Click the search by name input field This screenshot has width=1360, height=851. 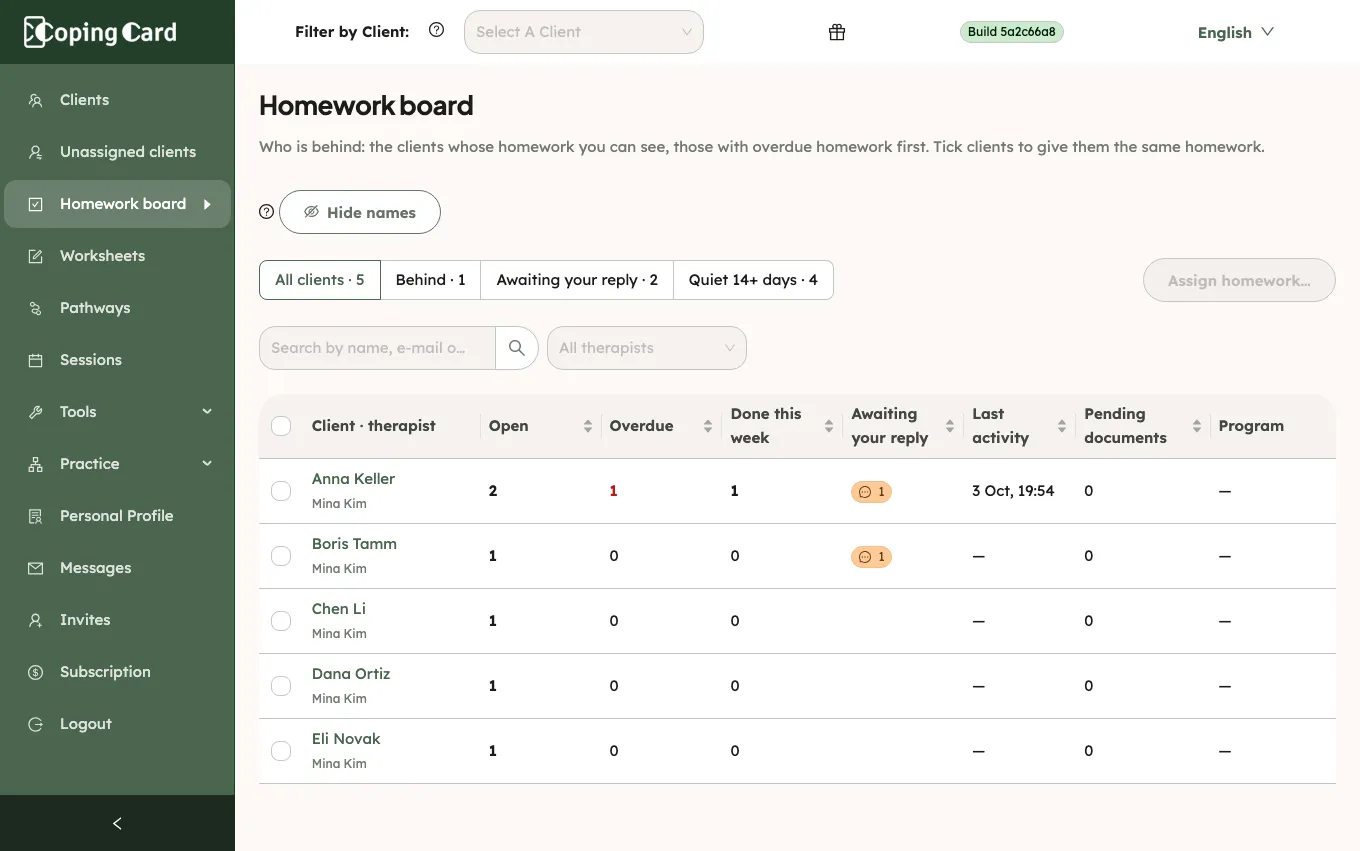coord(377,348)
